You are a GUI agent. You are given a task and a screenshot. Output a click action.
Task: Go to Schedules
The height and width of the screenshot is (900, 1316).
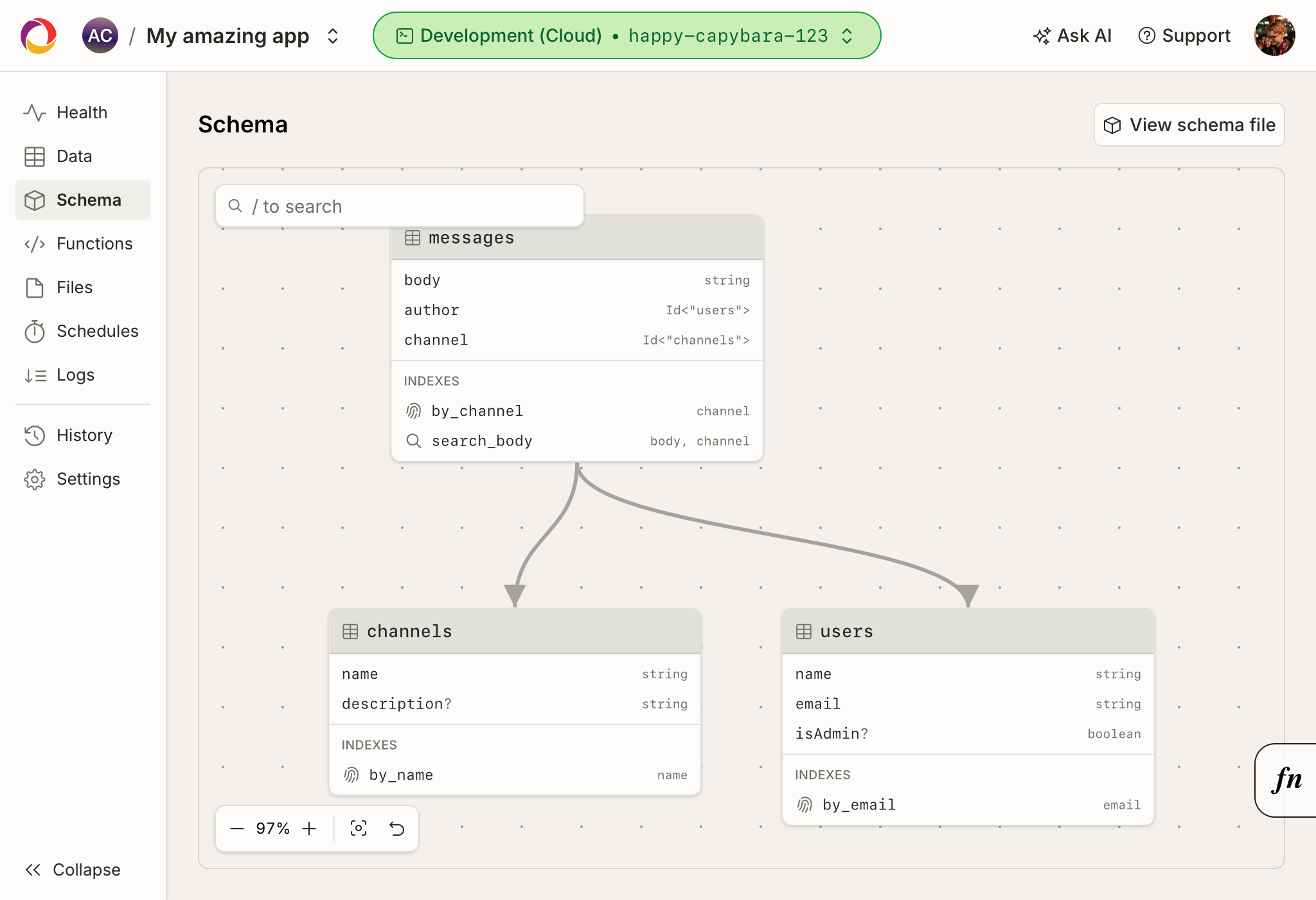(83, 331)
